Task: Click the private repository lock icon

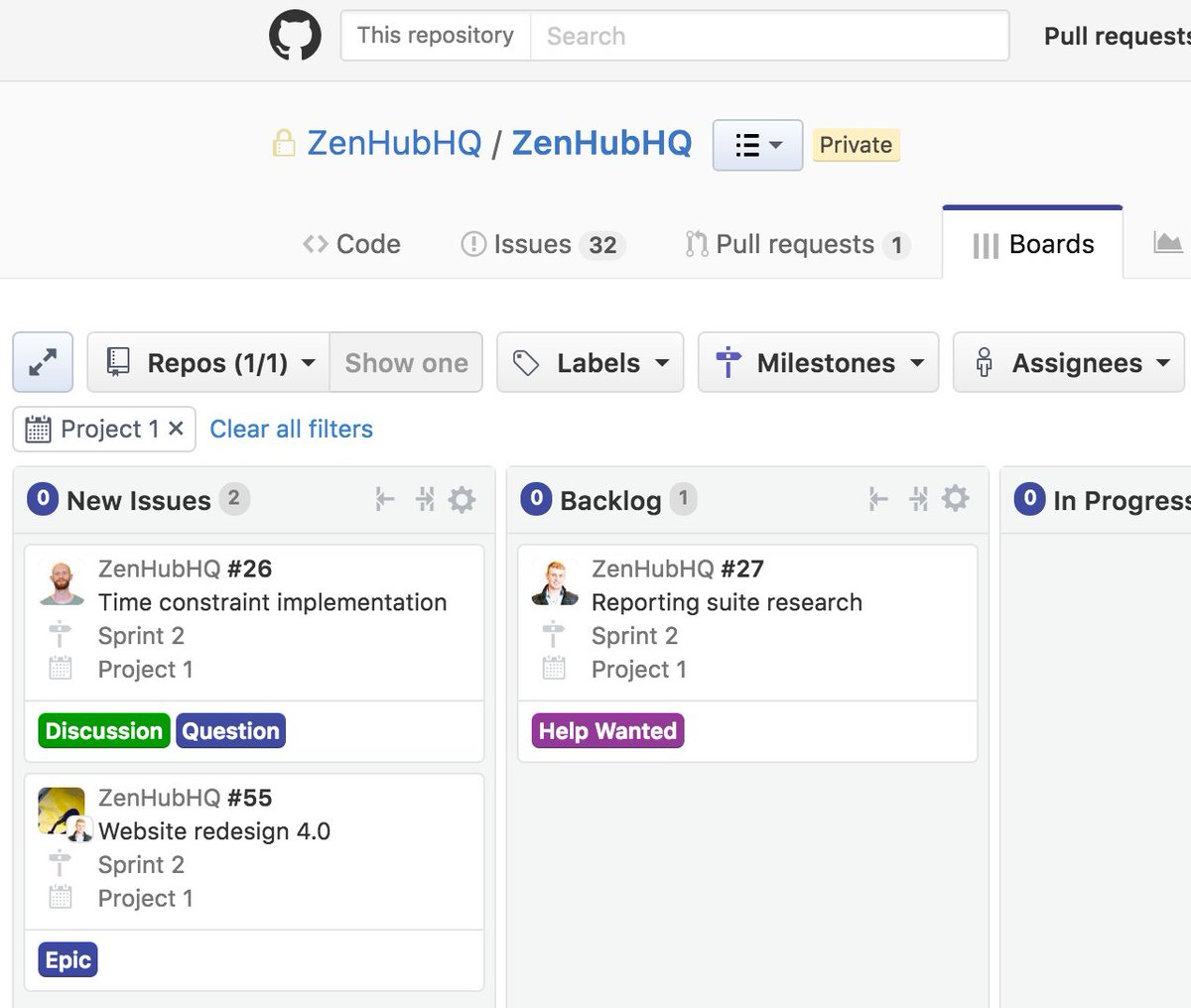Action: (x=284, y=143)
